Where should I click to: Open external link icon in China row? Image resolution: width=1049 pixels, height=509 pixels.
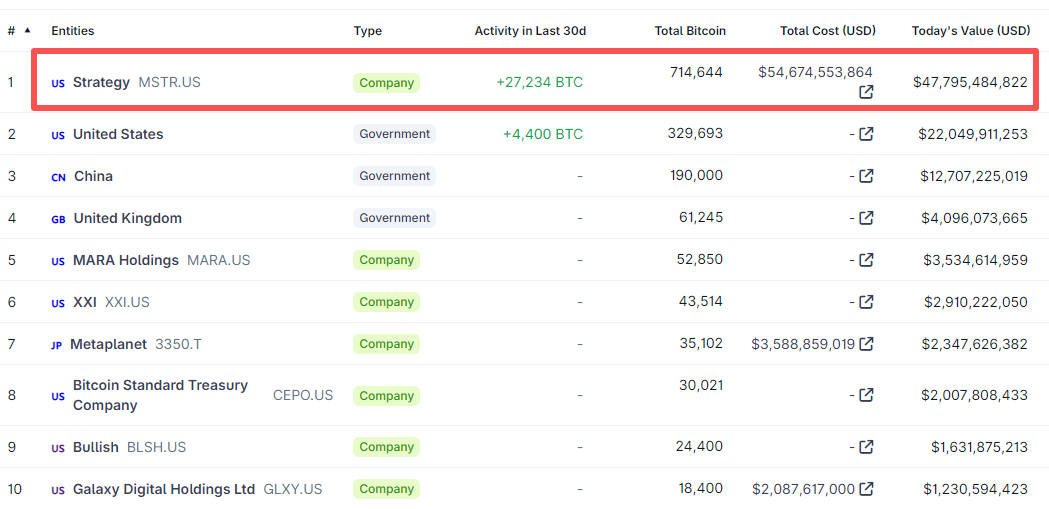866,176
